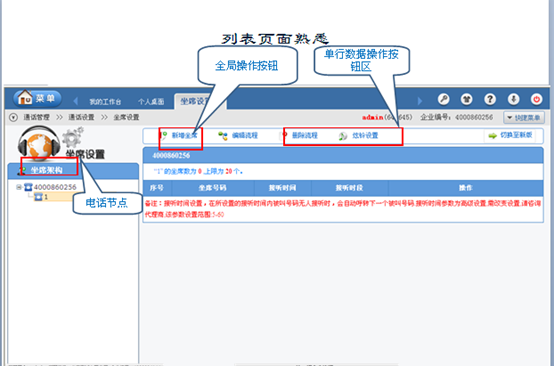Open 炫铃设置 ringtone settings

(x=359, y=136)
